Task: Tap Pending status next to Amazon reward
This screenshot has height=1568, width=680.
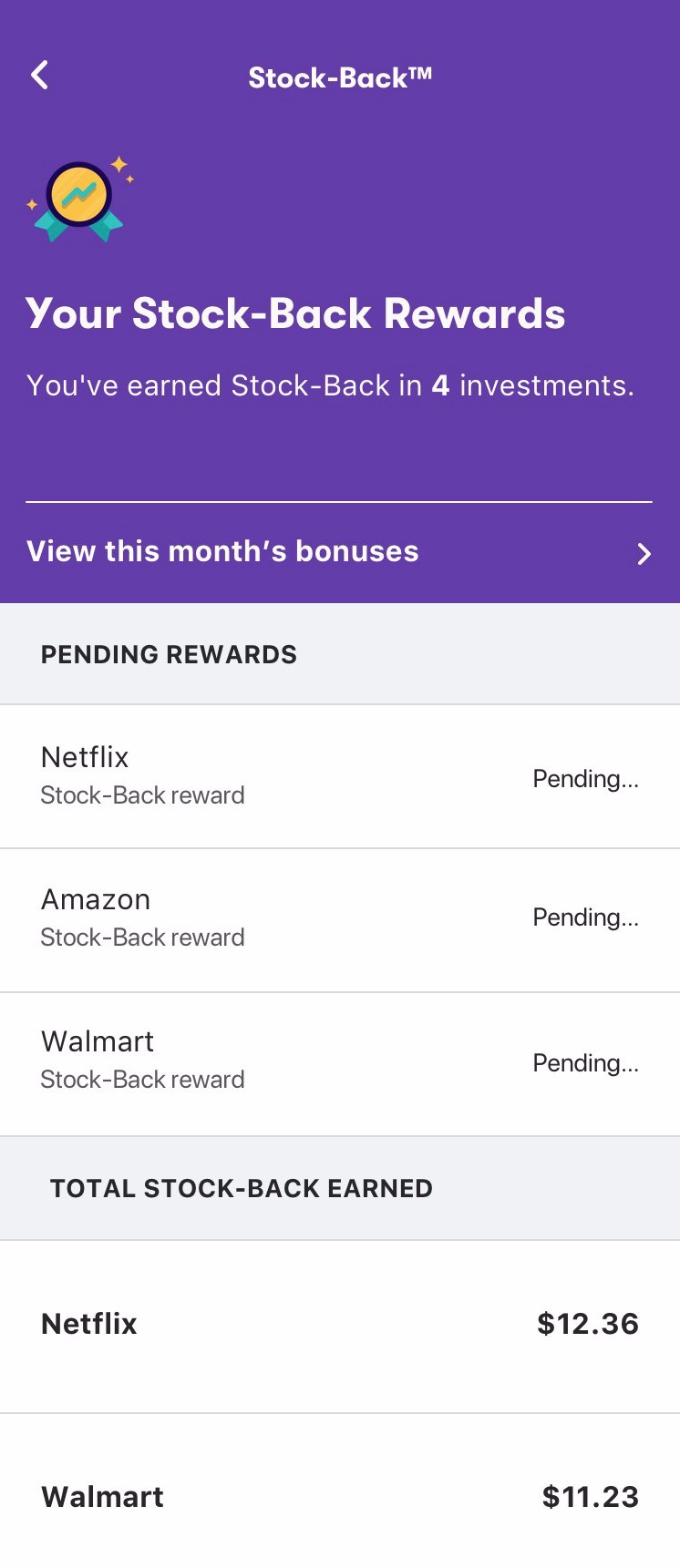Action: (x=585, y=917)
